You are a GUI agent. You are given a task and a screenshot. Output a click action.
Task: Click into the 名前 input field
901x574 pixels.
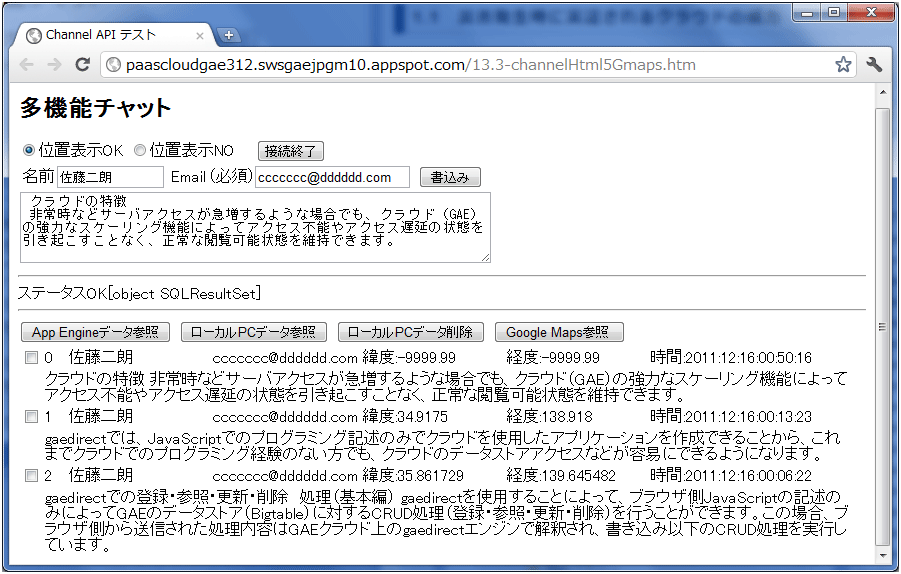point(110,177)
